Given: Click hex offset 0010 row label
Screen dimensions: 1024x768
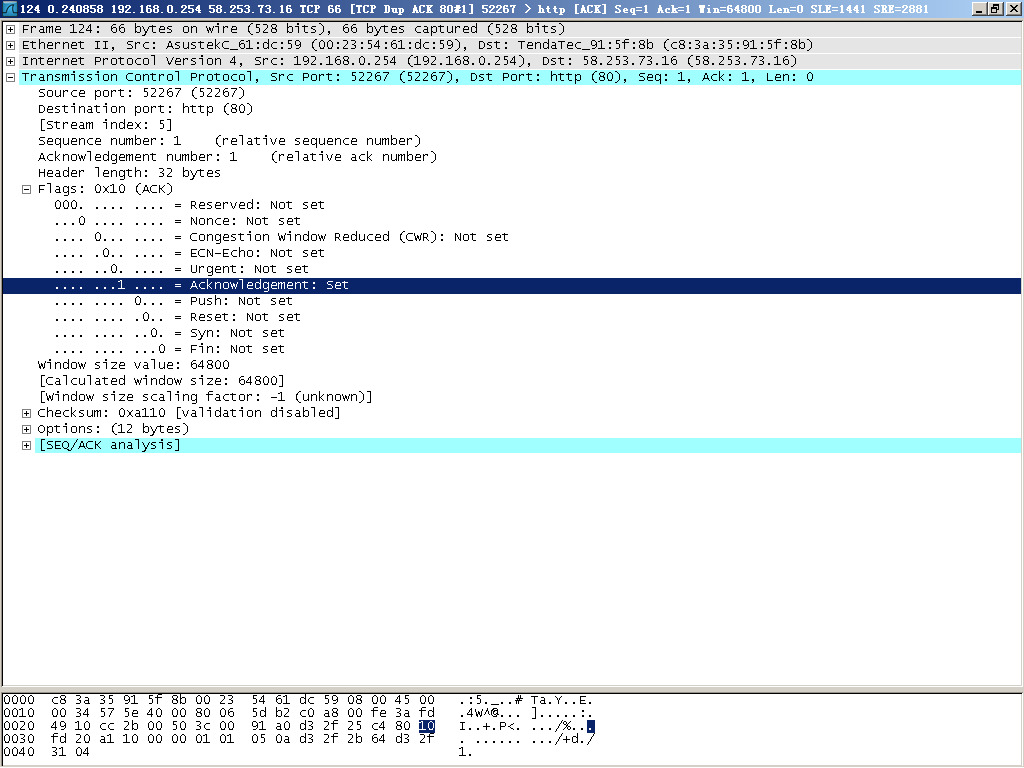Looking at the screenshot, I should [19, 713].
